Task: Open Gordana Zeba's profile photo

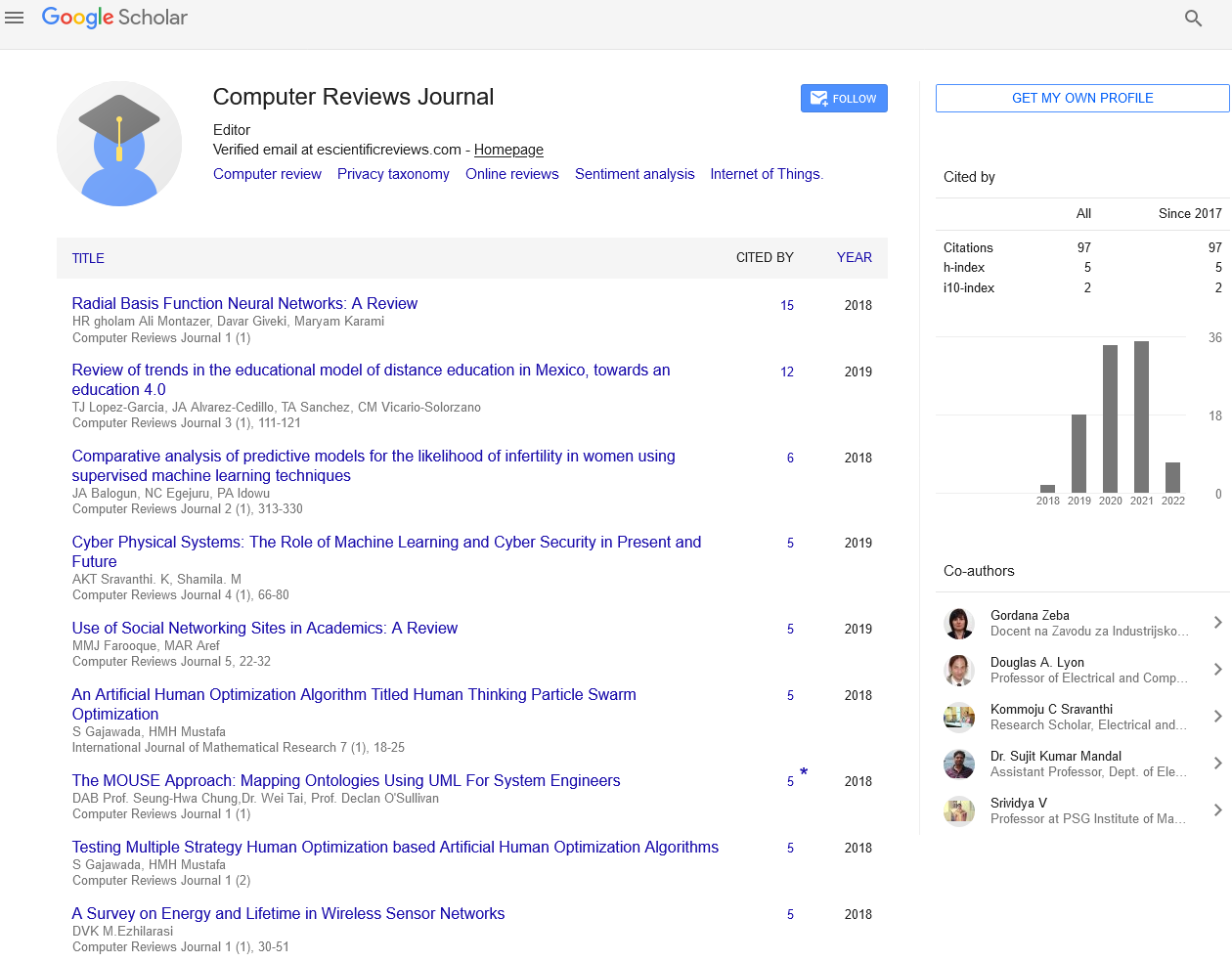Action: tap(959, 623)
